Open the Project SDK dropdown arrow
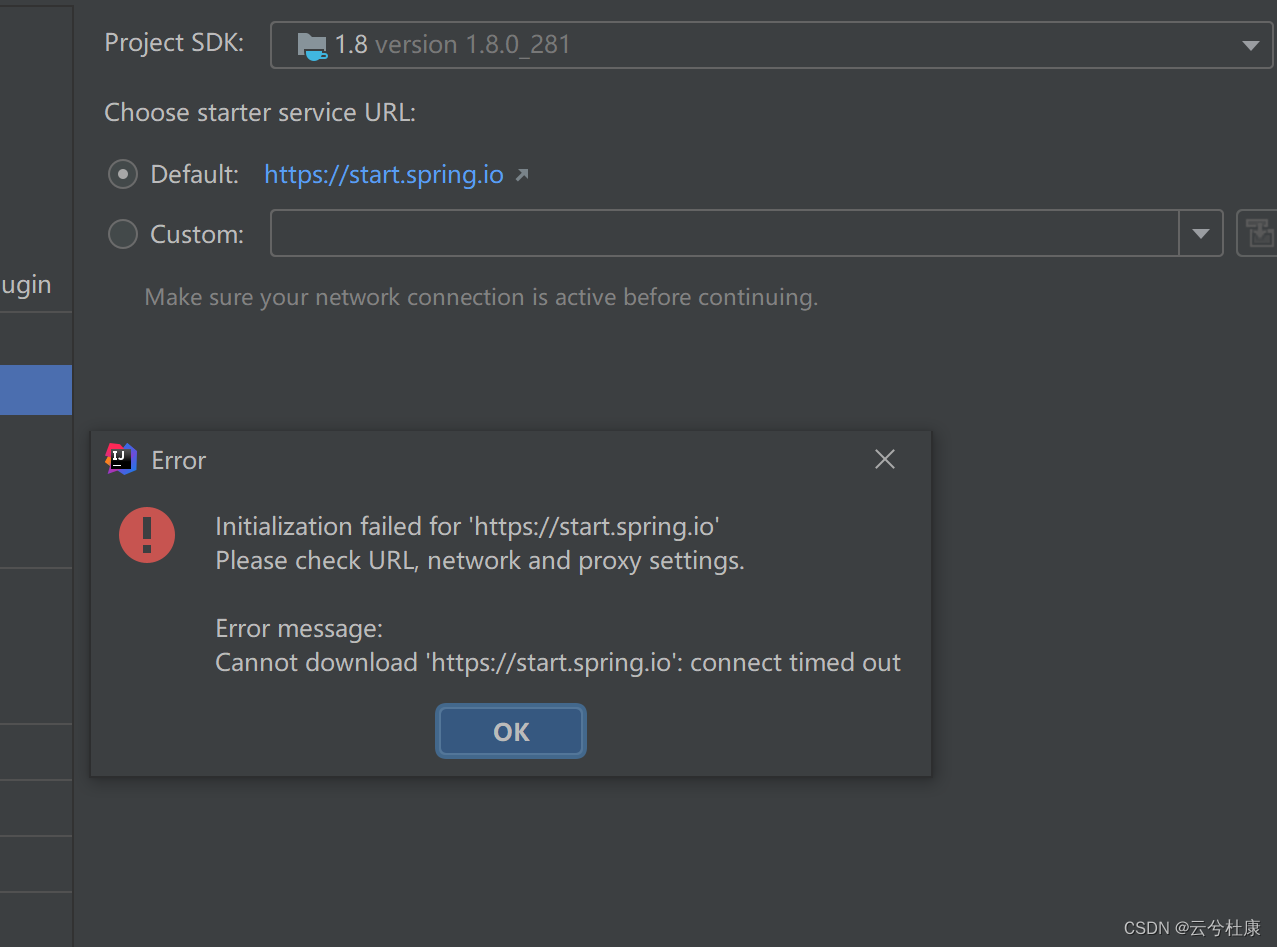The height and width of the screenshot is (947, 1277). (x=1249, y=44)
